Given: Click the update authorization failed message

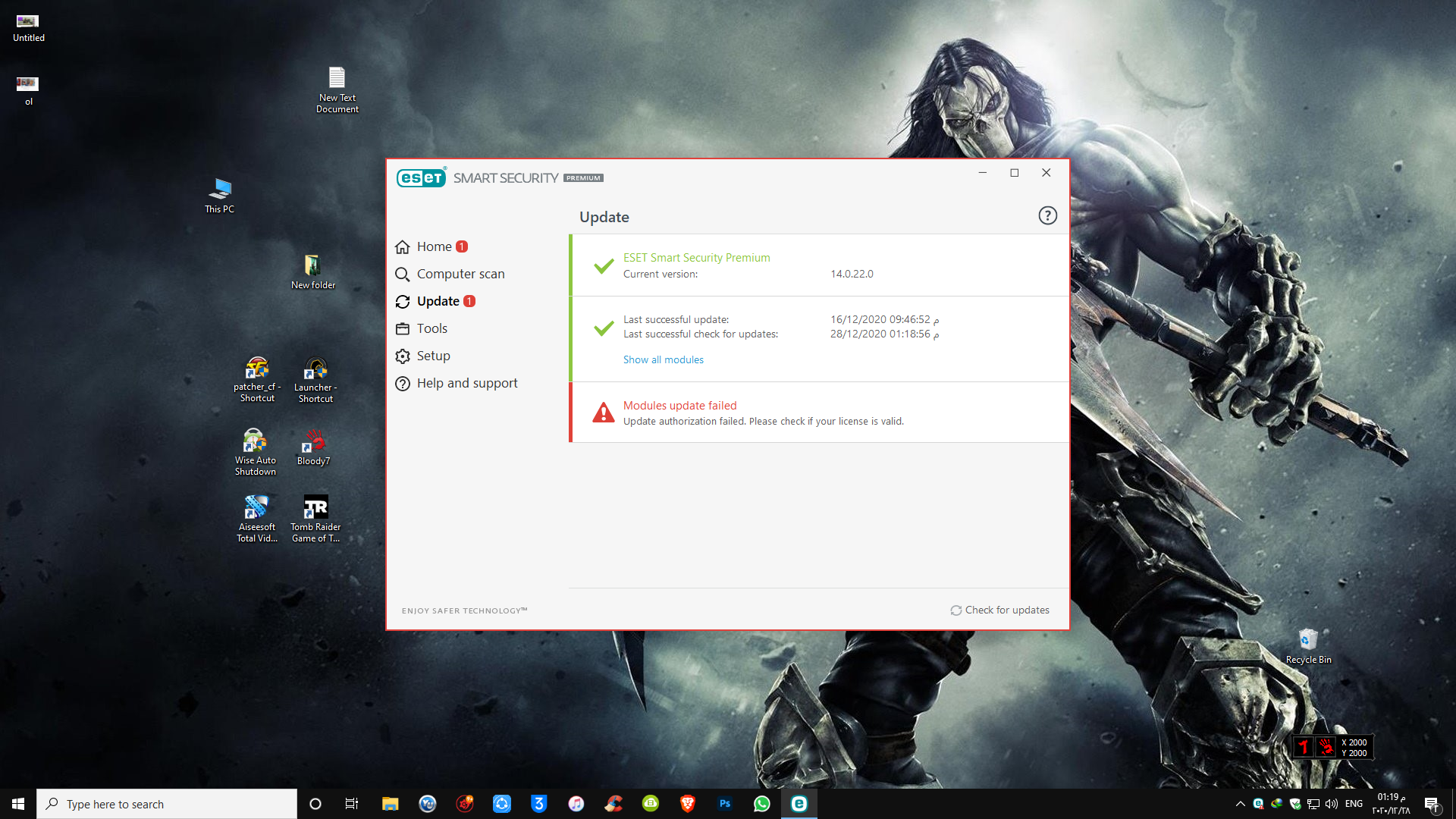Looking at the screenshot, I should (x=763, y=421).
